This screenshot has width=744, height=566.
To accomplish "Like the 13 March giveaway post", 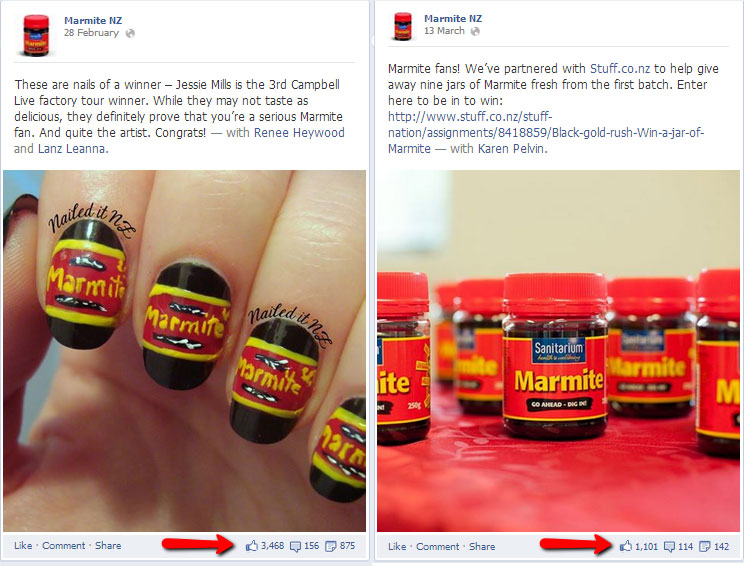I will coord(397,547).
